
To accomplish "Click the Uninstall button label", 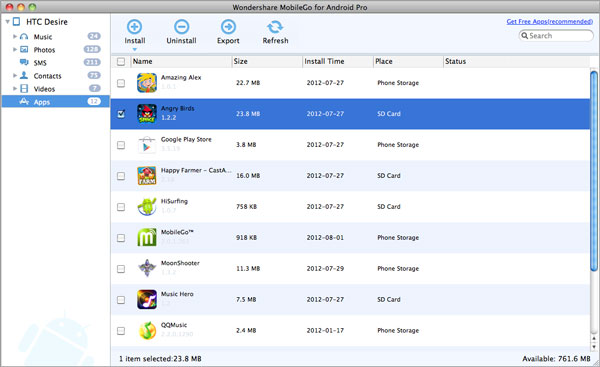I will 181,41.
